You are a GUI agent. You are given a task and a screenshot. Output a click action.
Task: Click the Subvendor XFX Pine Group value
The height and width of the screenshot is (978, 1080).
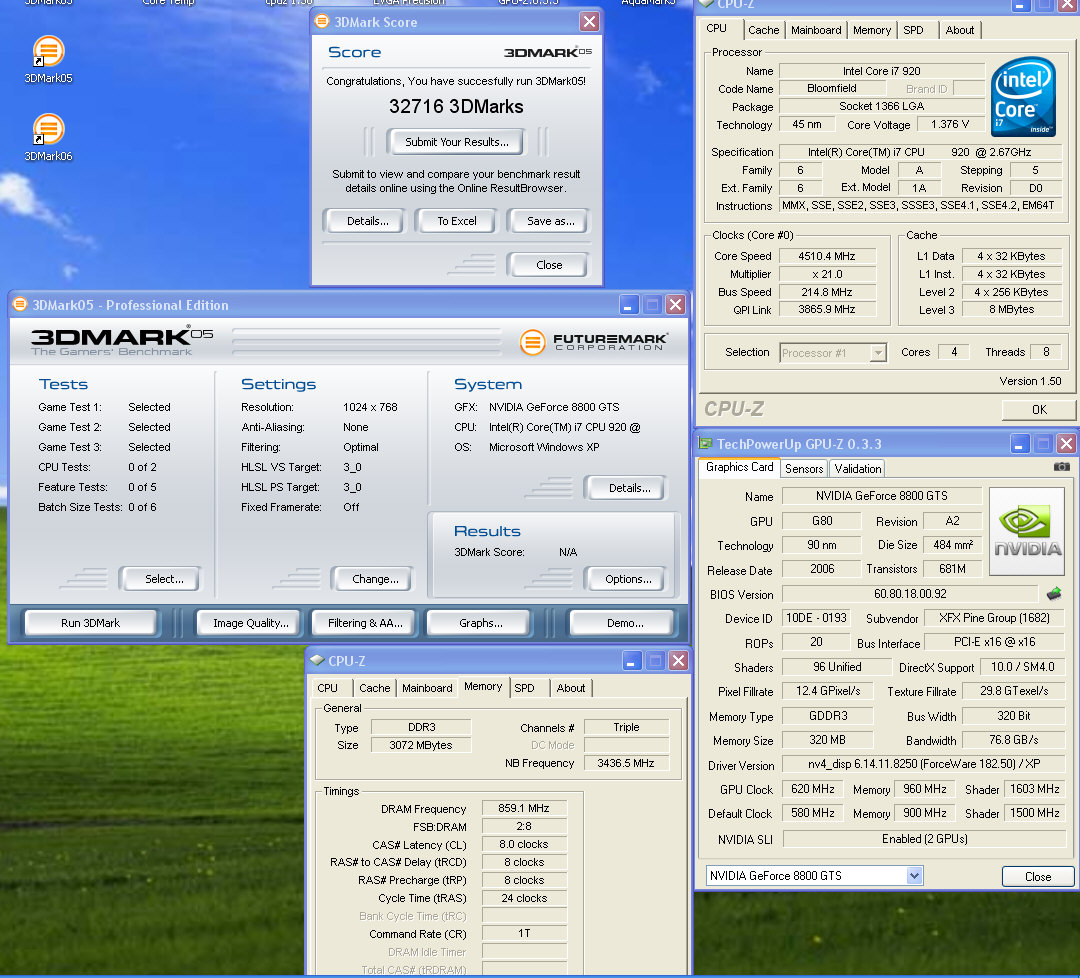(994, 618)
